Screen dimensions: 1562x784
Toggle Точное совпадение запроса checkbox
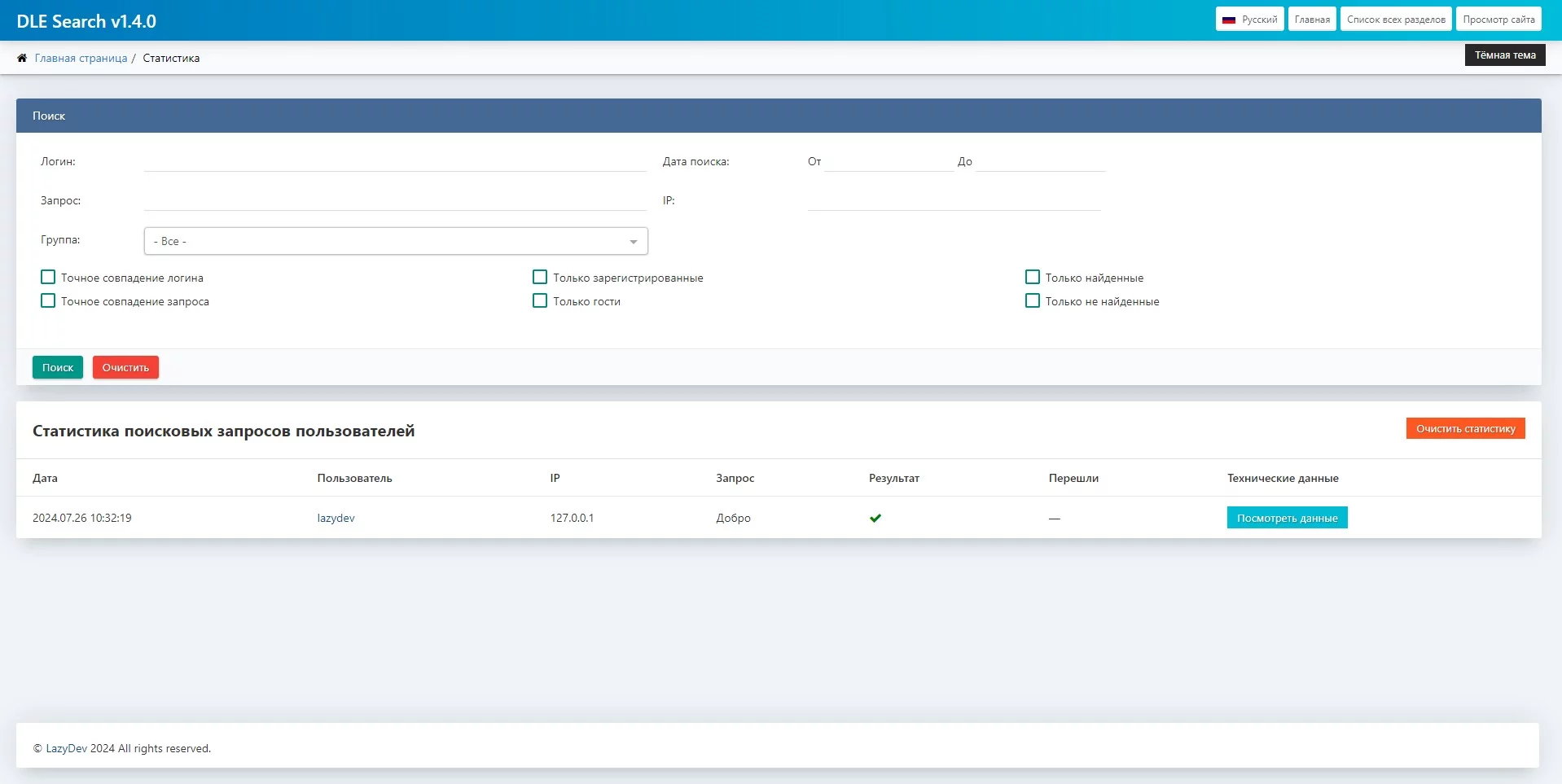[48, 301]
